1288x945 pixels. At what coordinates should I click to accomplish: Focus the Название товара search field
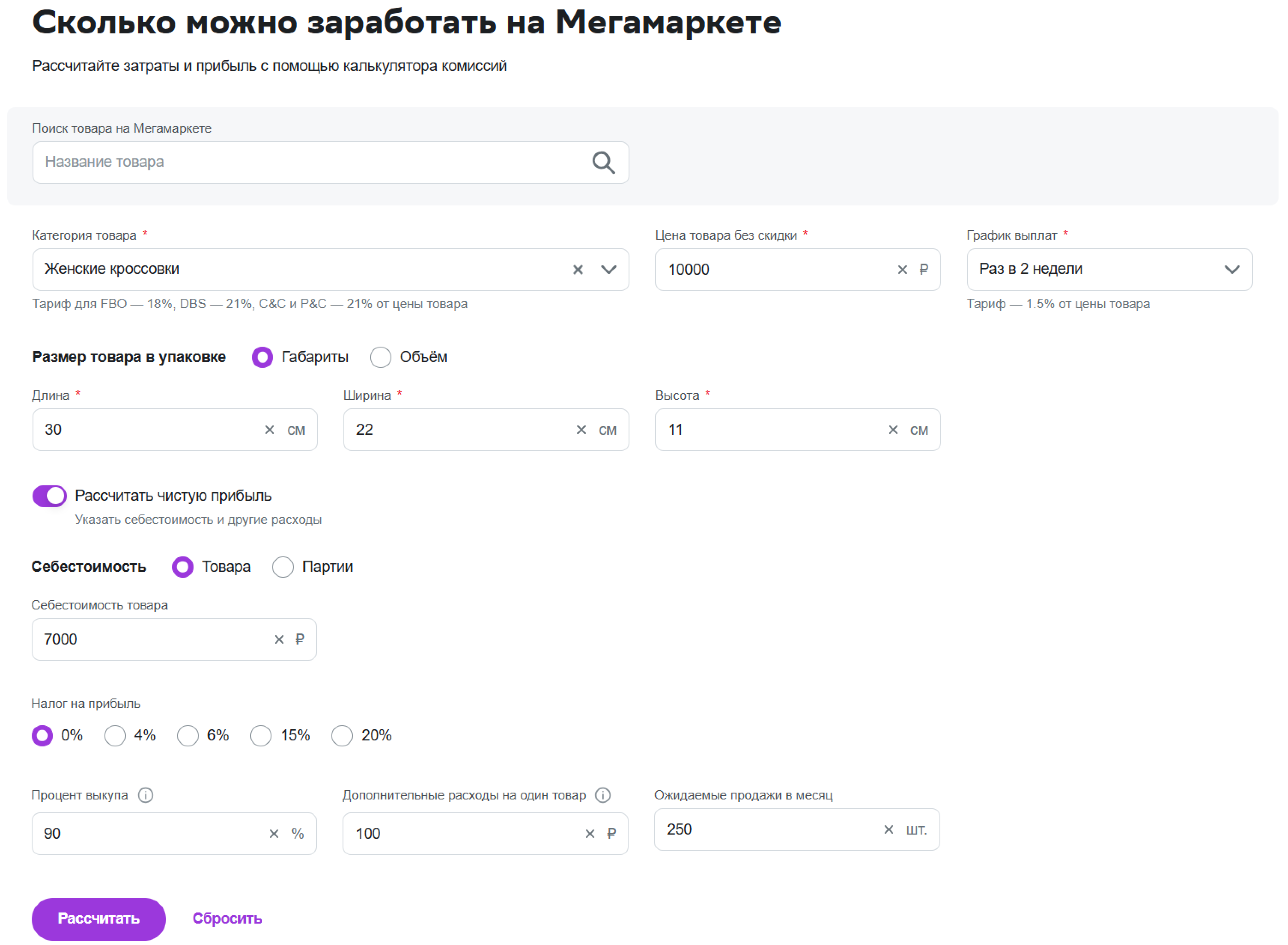tap(309, 163)
